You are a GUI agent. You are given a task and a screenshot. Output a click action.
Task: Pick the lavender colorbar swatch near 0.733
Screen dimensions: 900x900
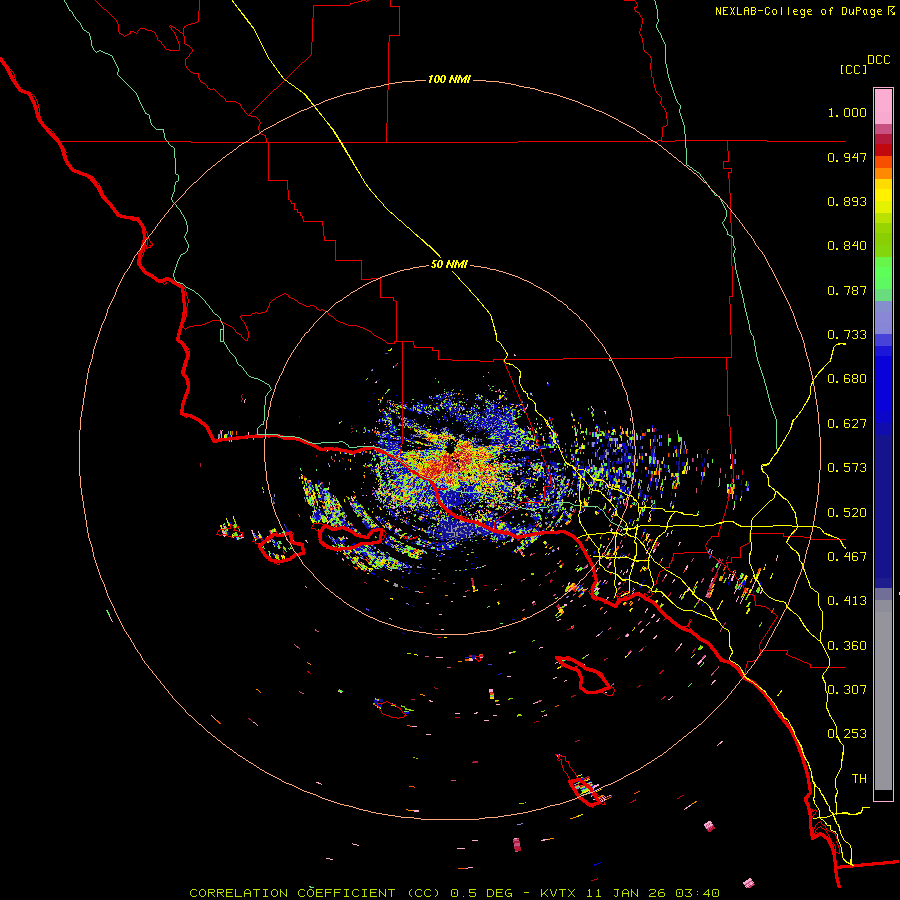pyautogui.click(x=883, y=317)
